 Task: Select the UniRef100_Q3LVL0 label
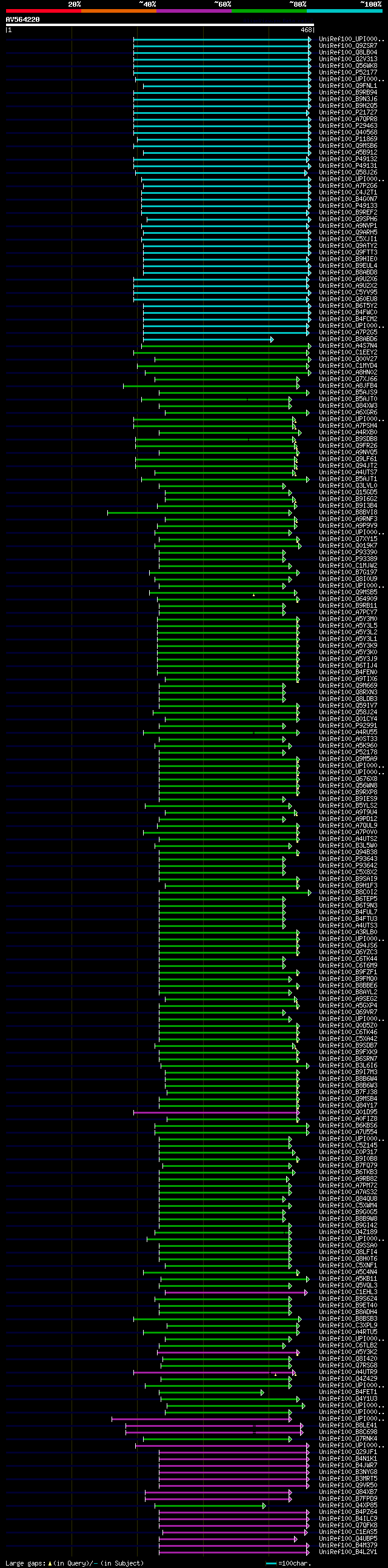(348, 486)
